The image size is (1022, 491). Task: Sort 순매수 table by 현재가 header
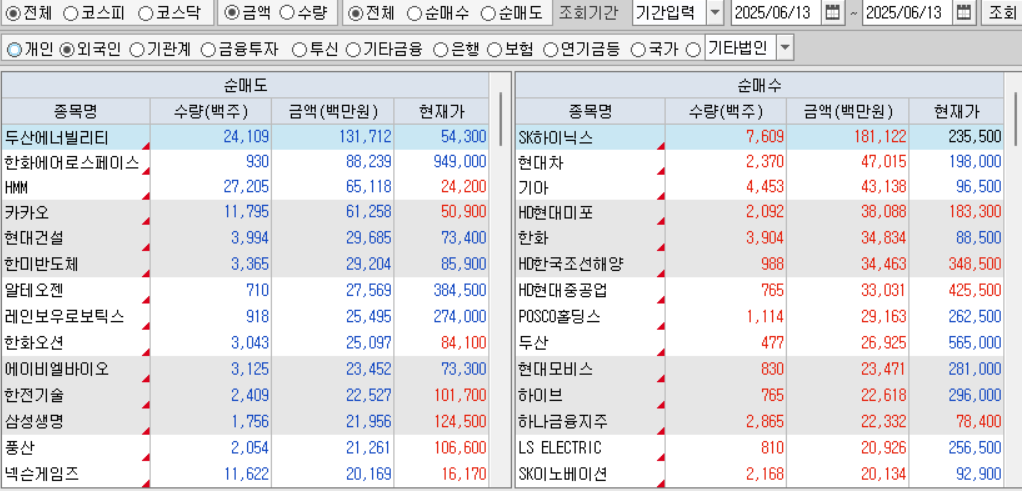(956, 112)
